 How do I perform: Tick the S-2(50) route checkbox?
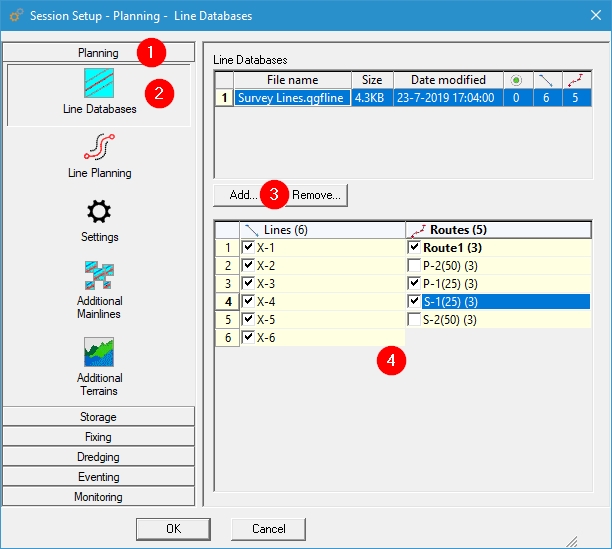[x=414, y=320]
